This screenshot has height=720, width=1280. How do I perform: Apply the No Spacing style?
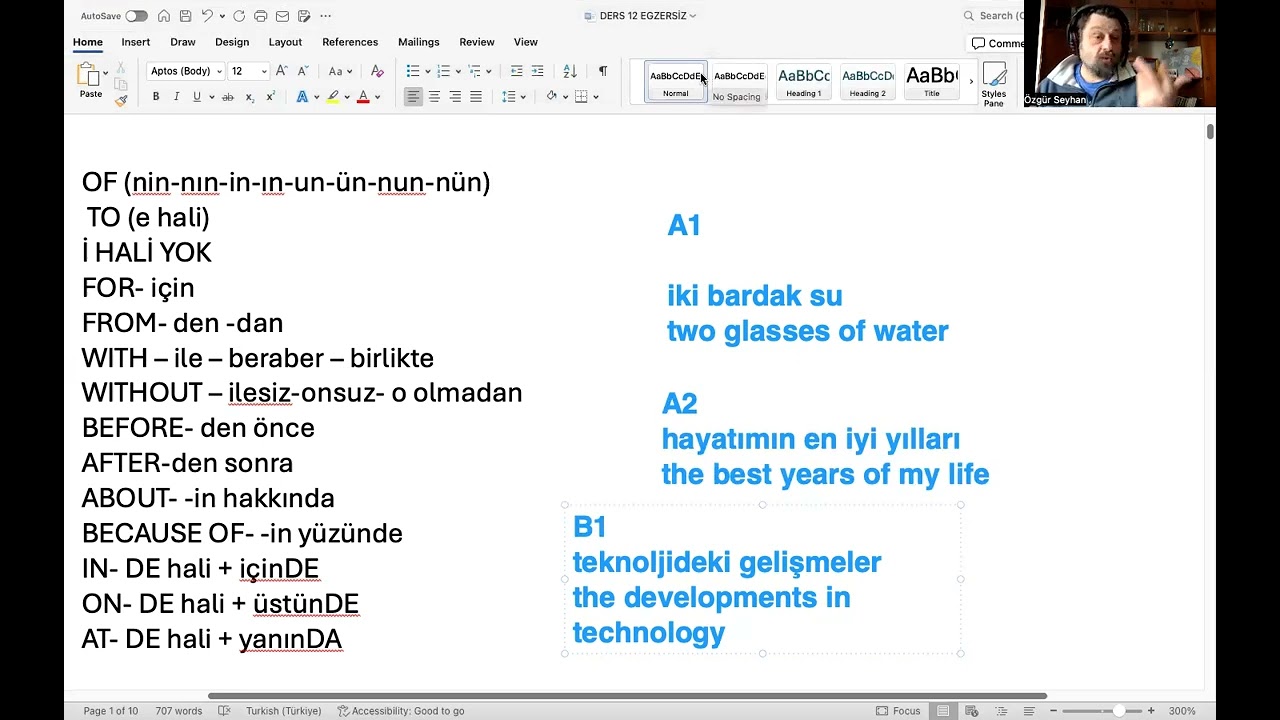point(739,82)
